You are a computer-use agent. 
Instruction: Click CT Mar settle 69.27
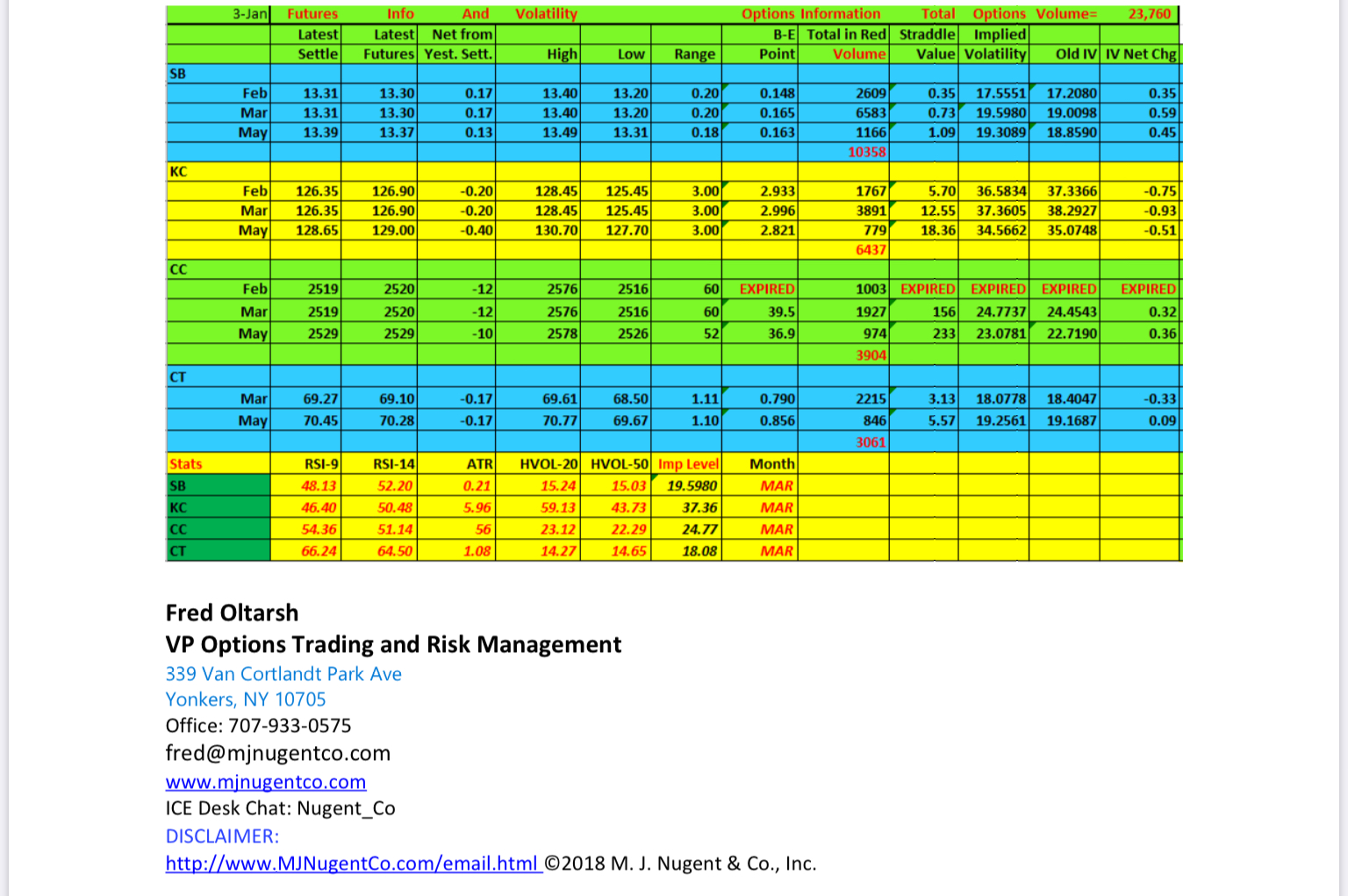(x=320, y=398)
